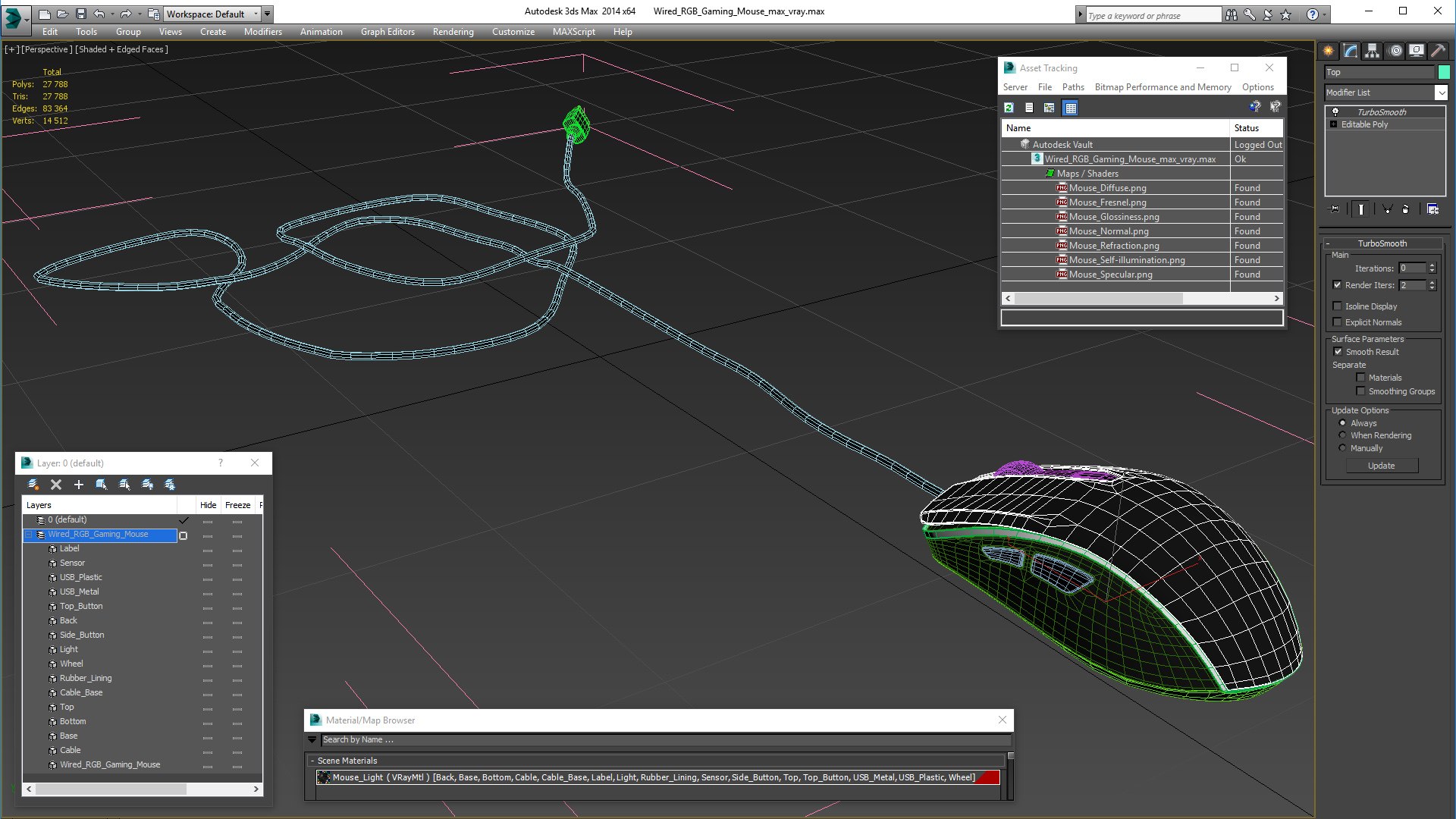The height and width of the screenshot is (819, 1456).
Task: Collapse the TurboSmooth rollout
Action: 1328,243
